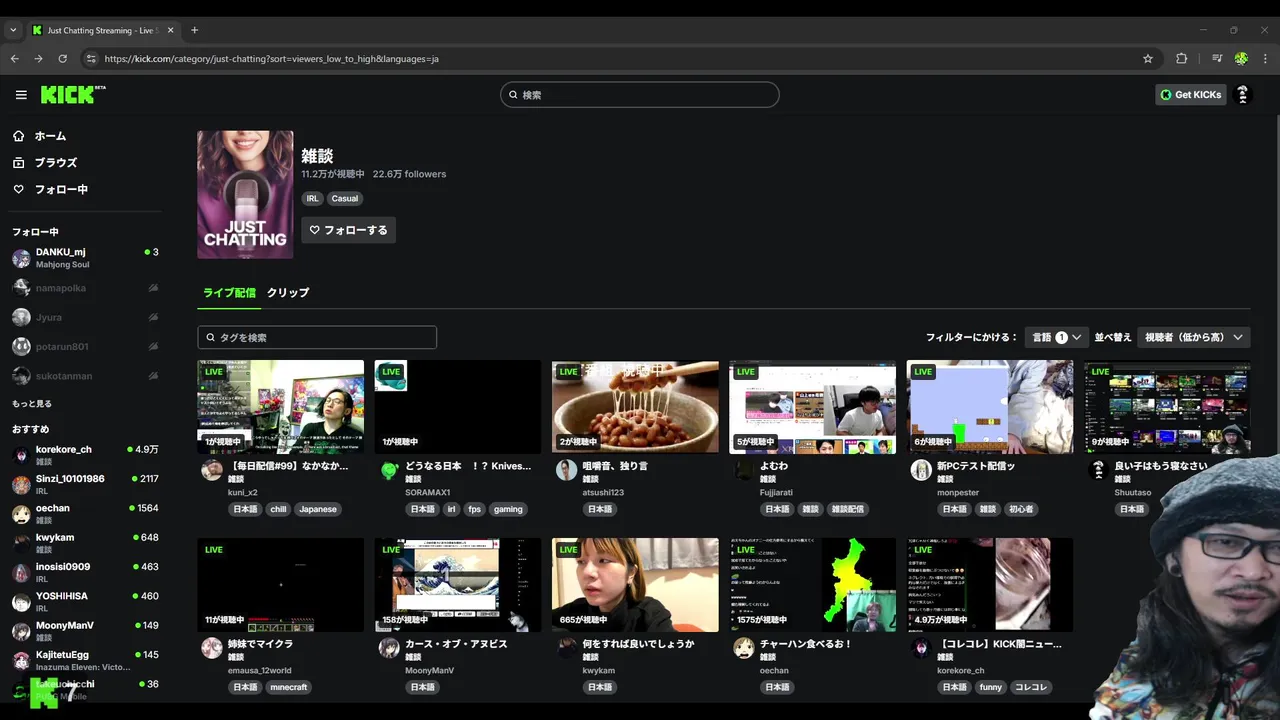Open the emausa_12world Minecraft stream thumbnail
Viewport: 1280px width, 720px height.
pos(281,585)
